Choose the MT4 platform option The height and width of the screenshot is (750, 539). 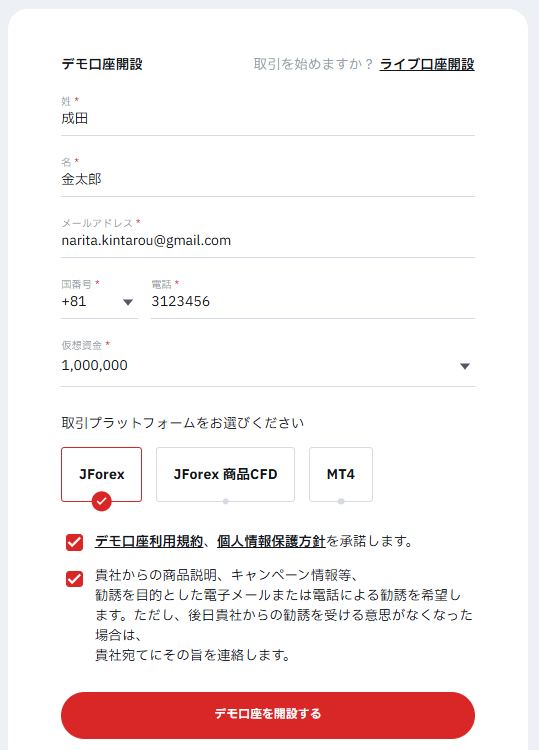click(x=341, y=474)
